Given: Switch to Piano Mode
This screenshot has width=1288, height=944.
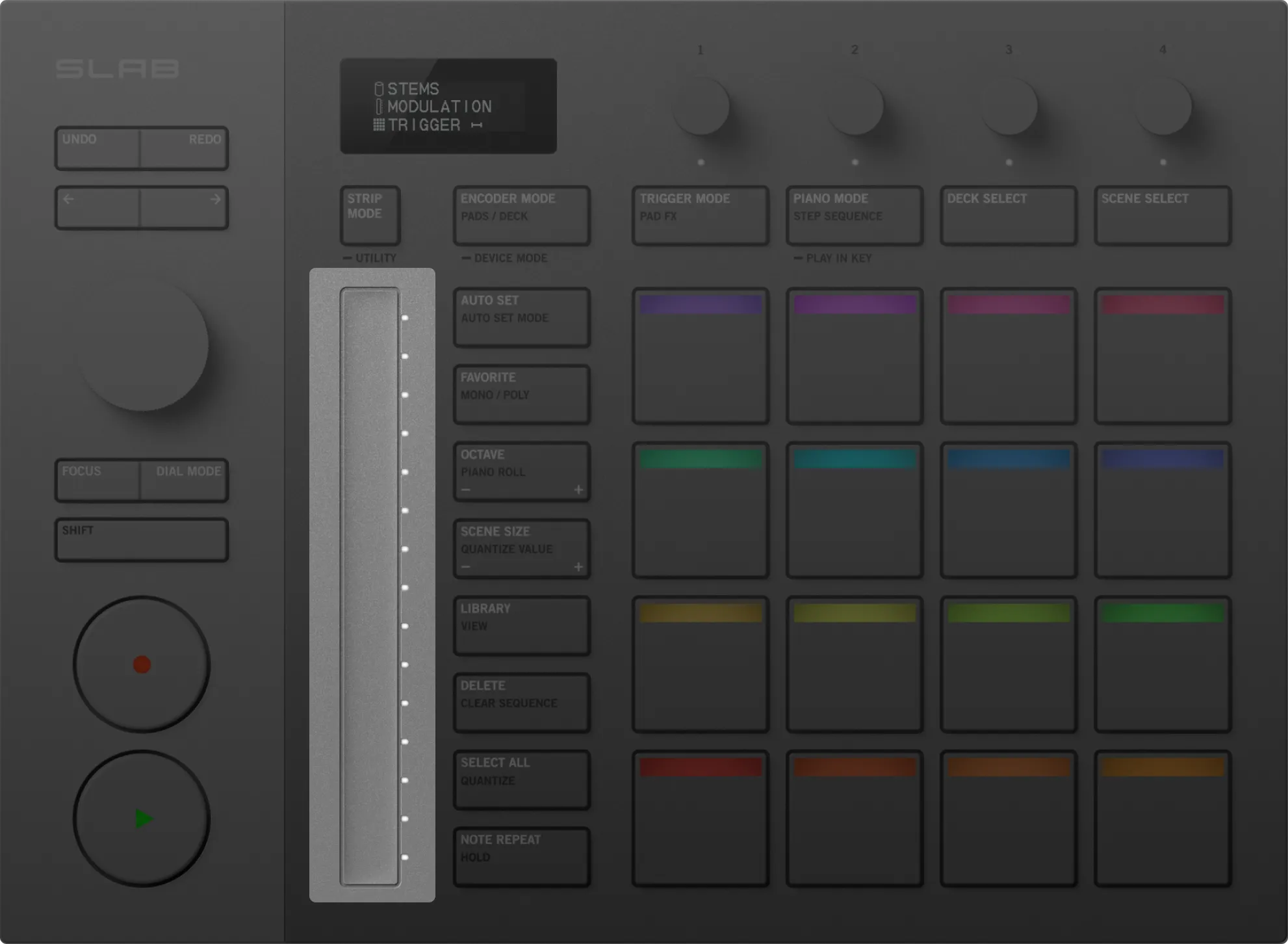Looking at the screenshot, I should pos(854,215).
